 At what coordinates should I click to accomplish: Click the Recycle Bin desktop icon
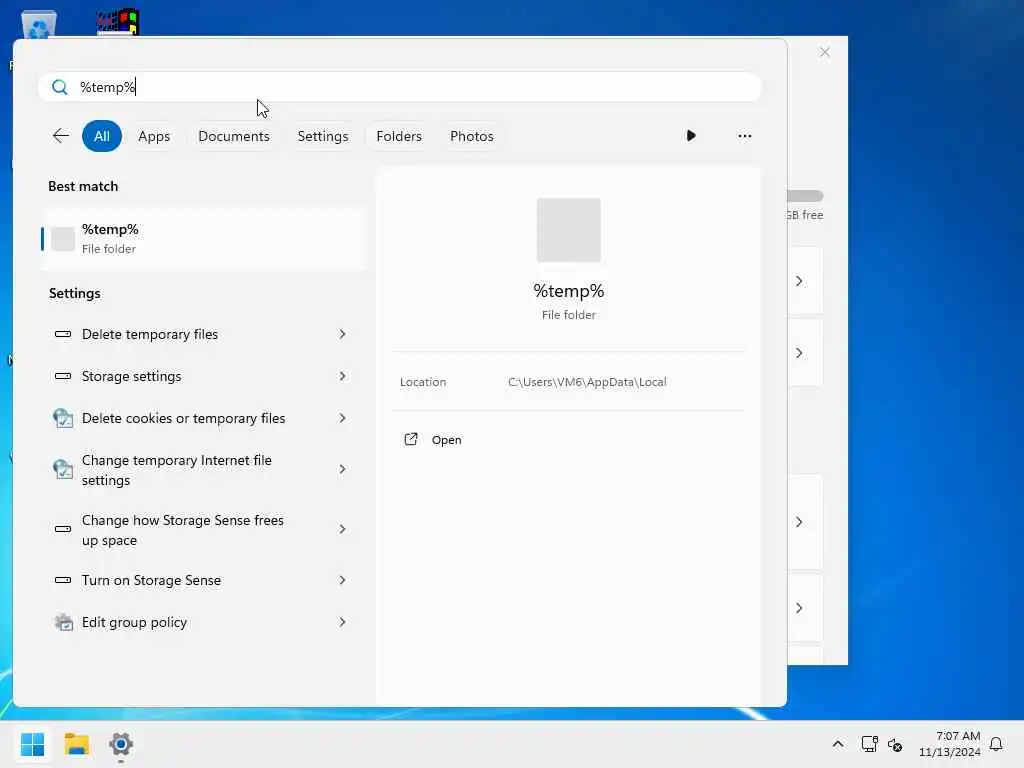coord(39,25)
